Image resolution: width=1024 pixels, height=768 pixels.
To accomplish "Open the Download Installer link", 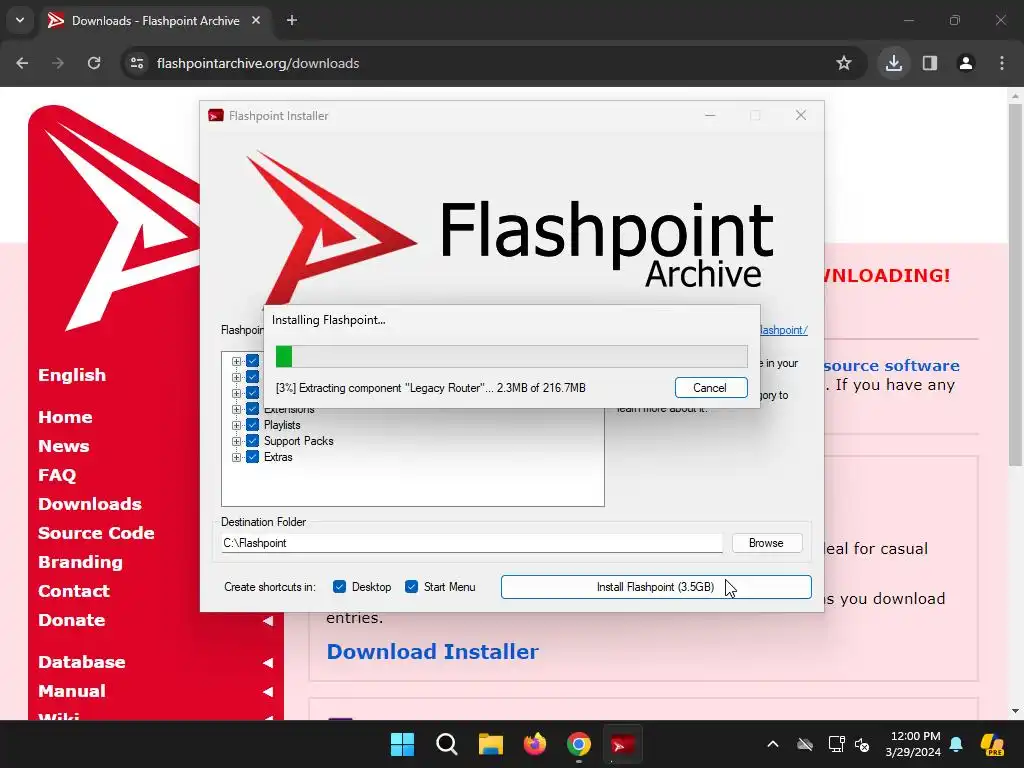I will click(x=432, y=652).
